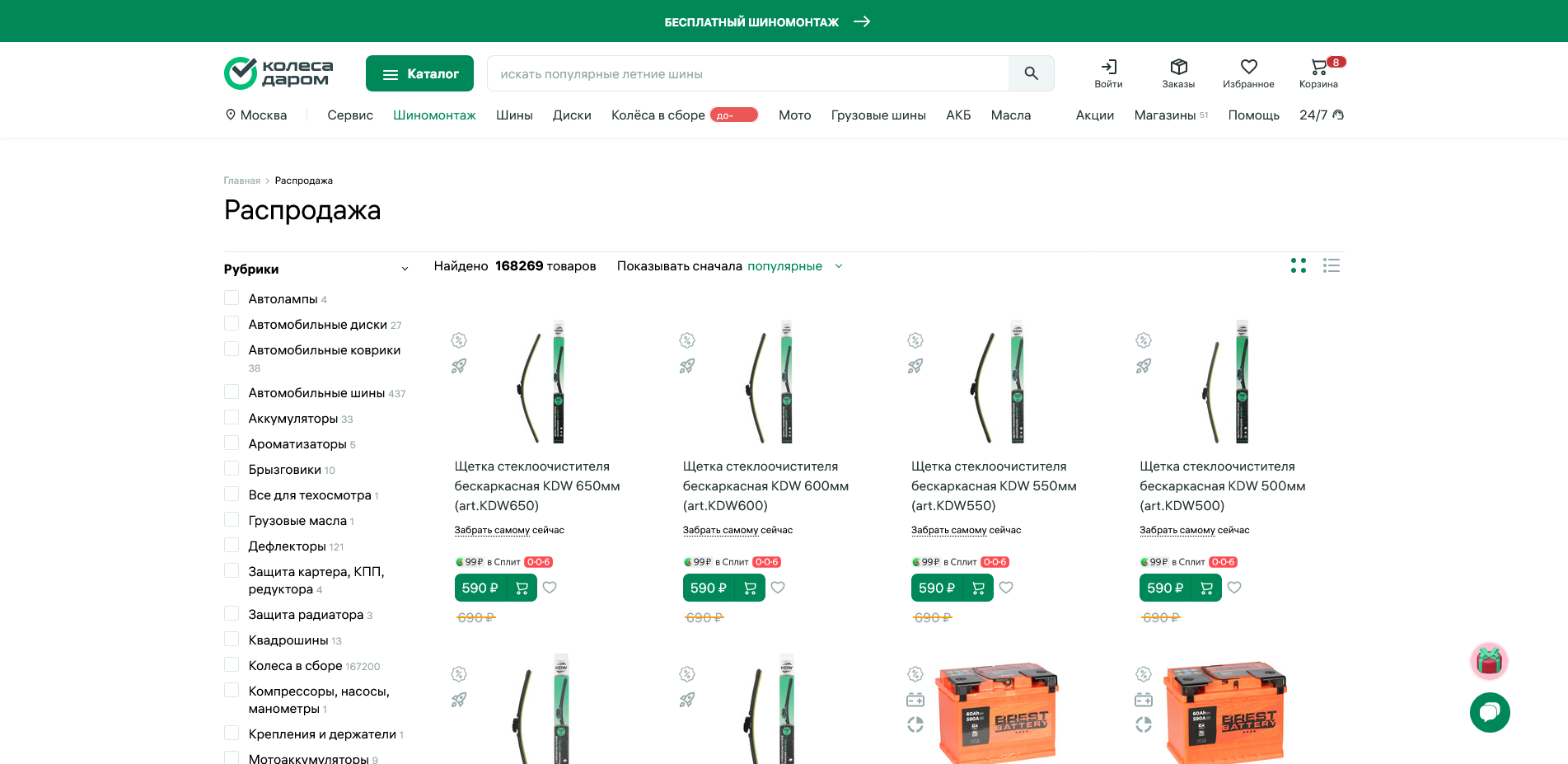This screenshot has height=764, width=1568.
Task: Open the chat support bubble
Action: [x=1490, y=713]
